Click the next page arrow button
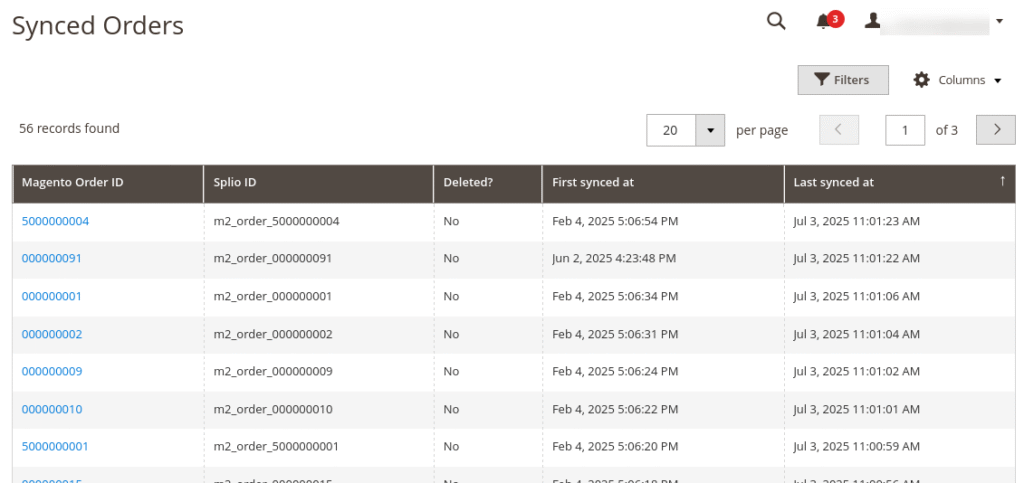1024x483 pixels. pos(995,130)
